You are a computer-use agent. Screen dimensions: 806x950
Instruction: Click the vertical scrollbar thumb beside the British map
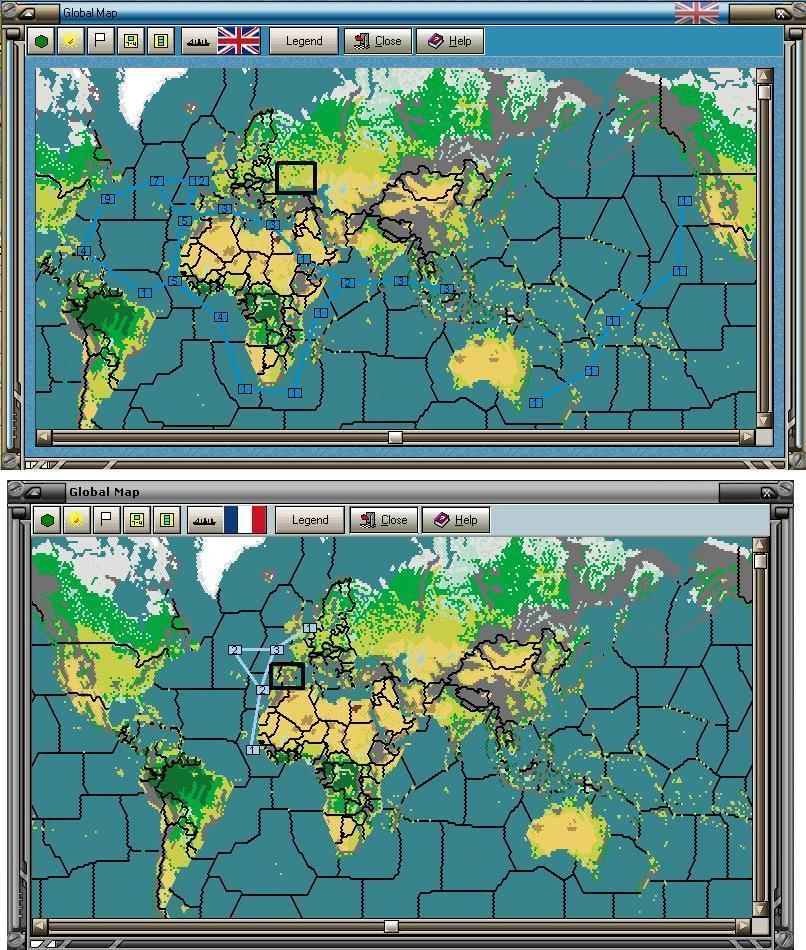764,92
